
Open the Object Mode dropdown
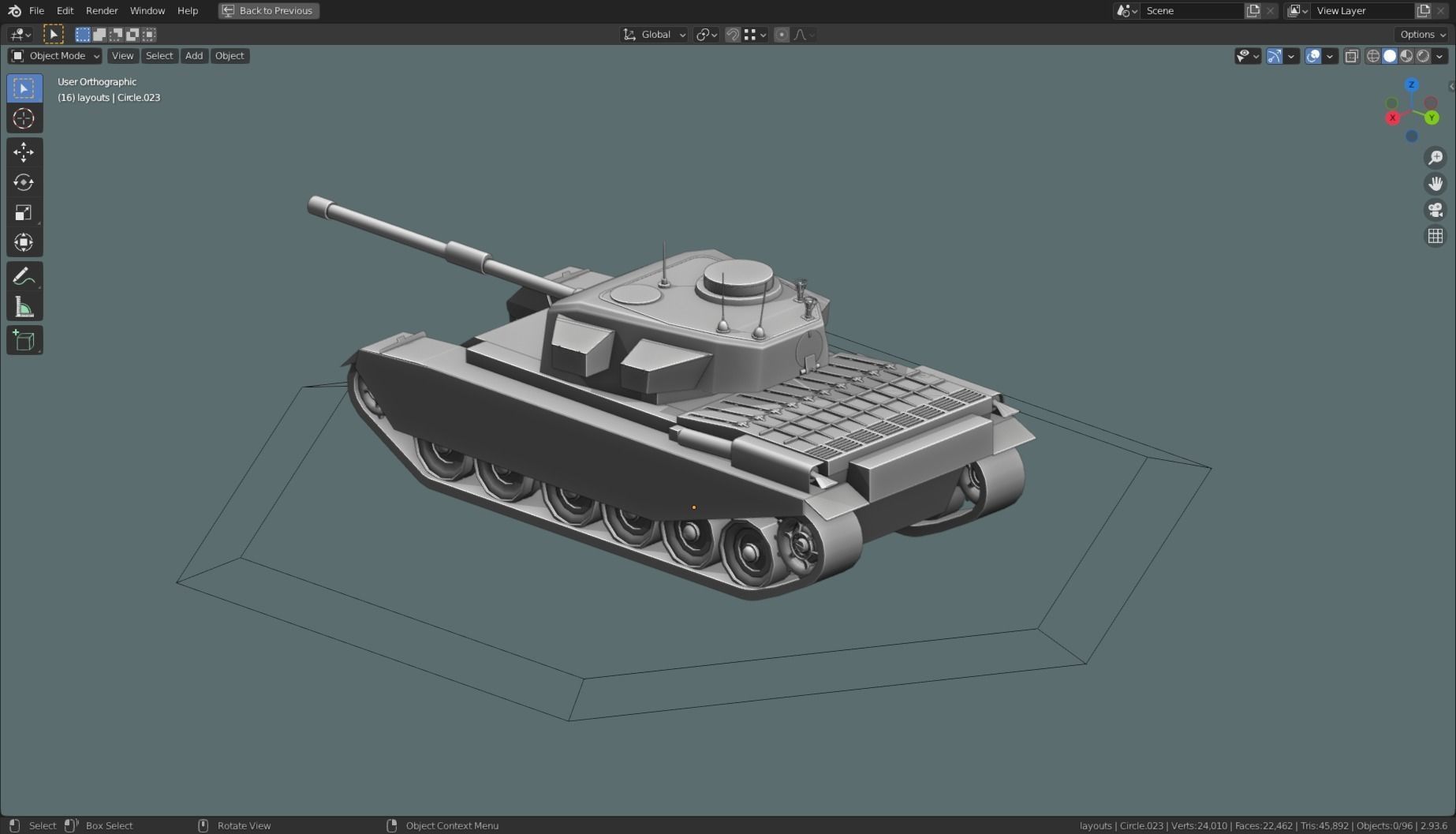pos(55,56)
